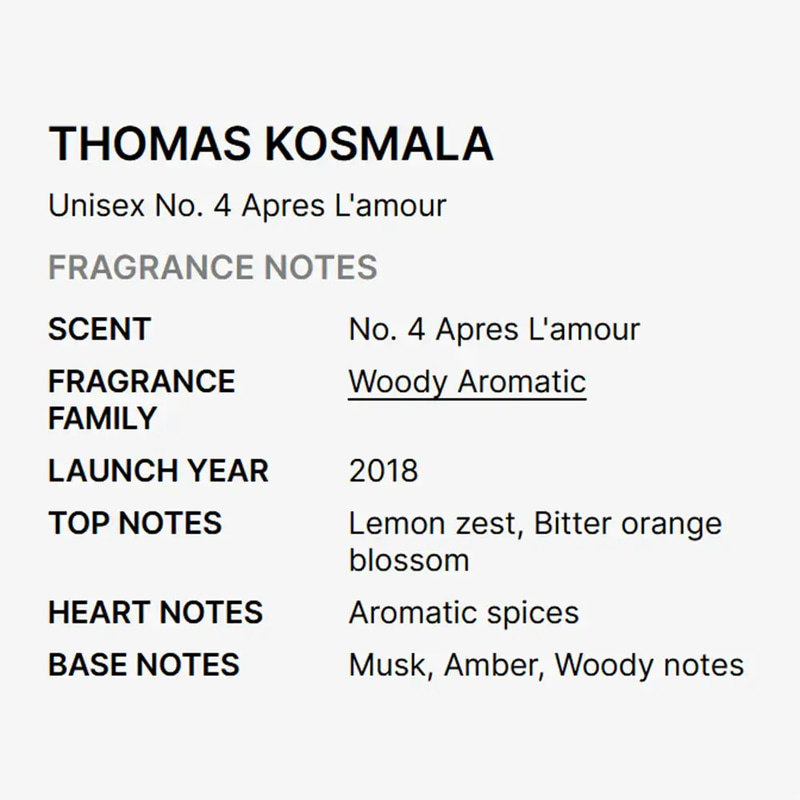Viewport: 800px width, 800px height.
Task: Click the LAUNCH YEAR label
Action: tap(158, 470)
